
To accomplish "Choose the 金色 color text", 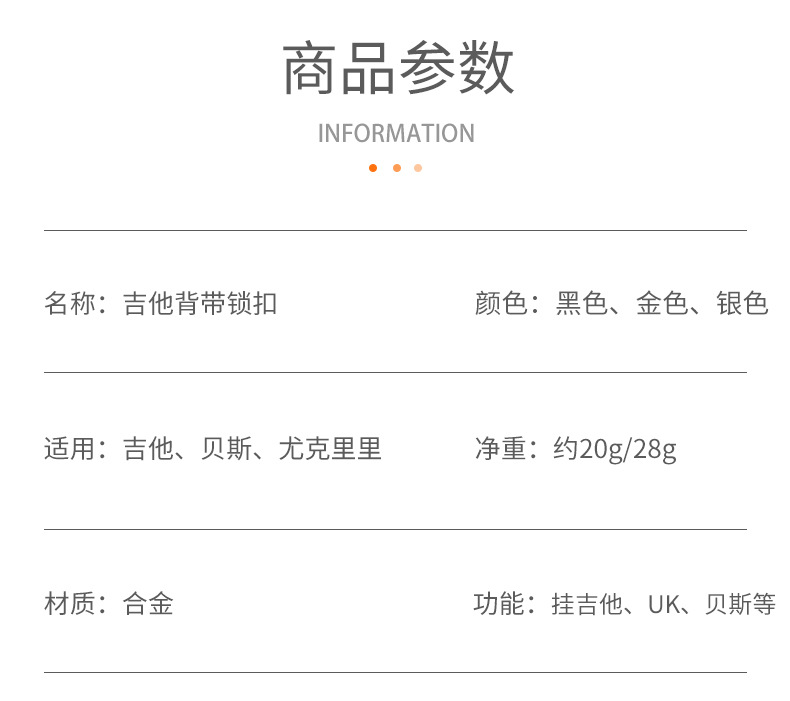I will coord(662,304).
